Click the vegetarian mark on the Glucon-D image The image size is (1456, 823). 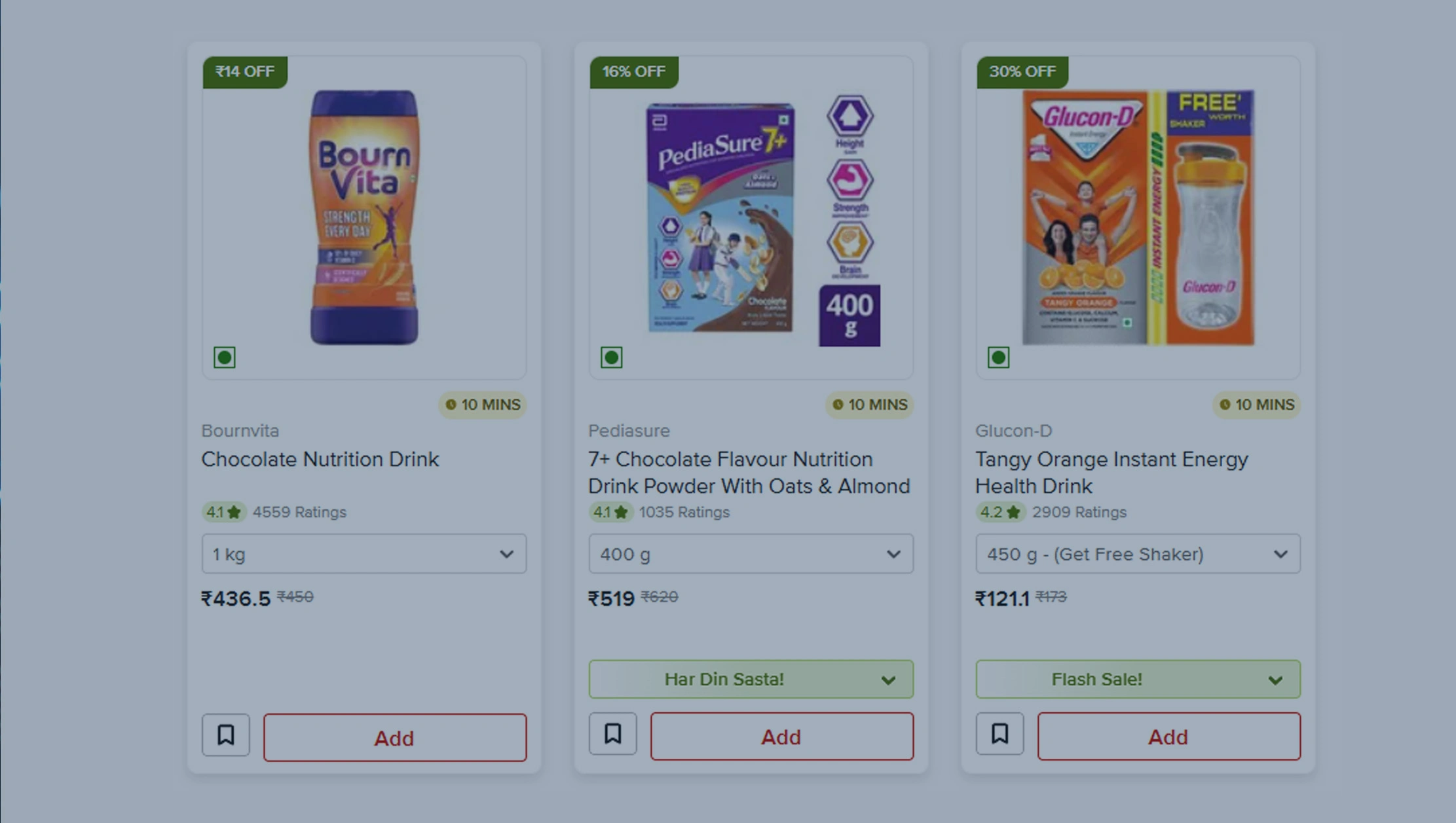pyautogui.click(x=999, y=357)
